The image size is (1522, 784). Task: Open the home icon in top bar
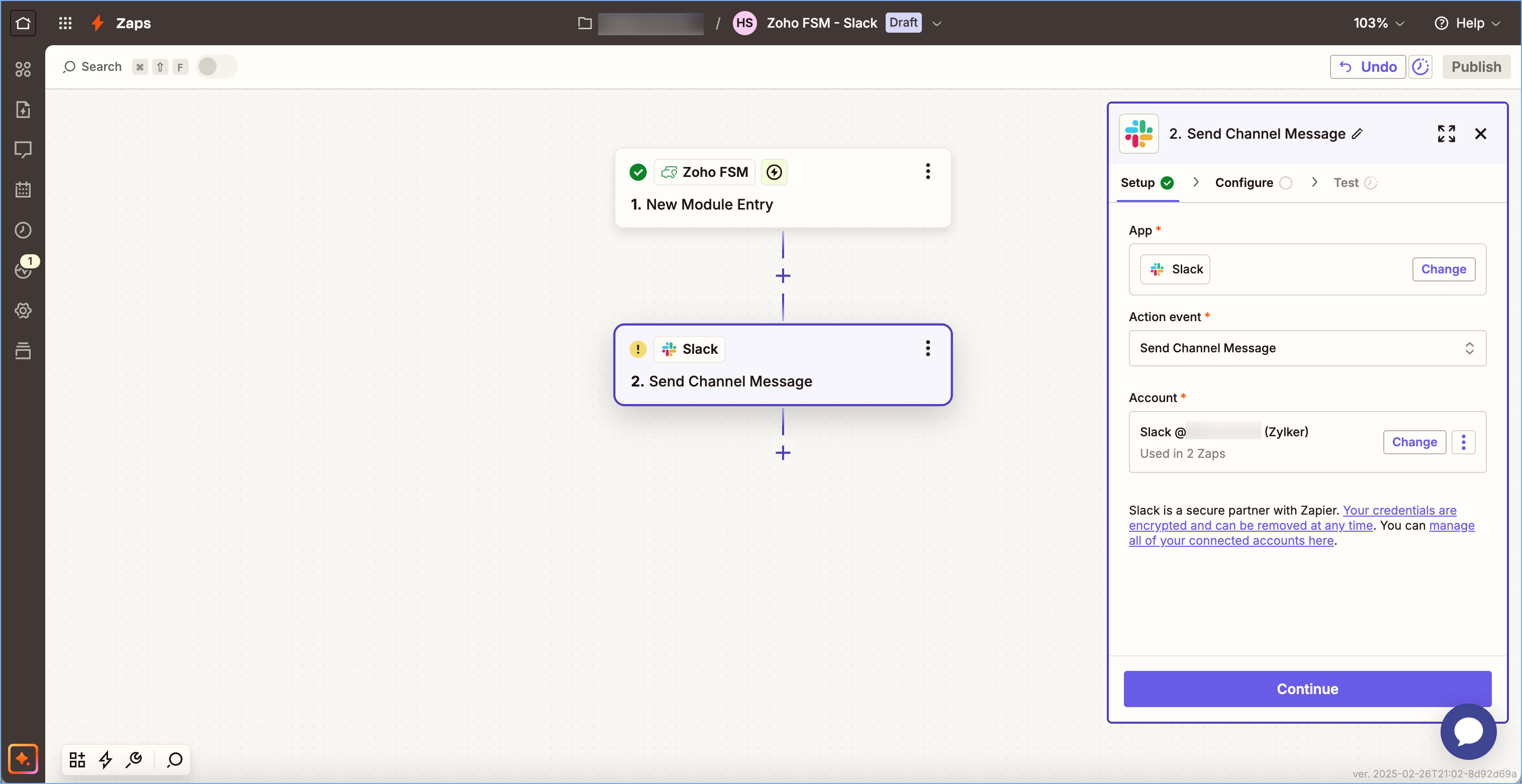pyautogui.click(x=23, y=23)
